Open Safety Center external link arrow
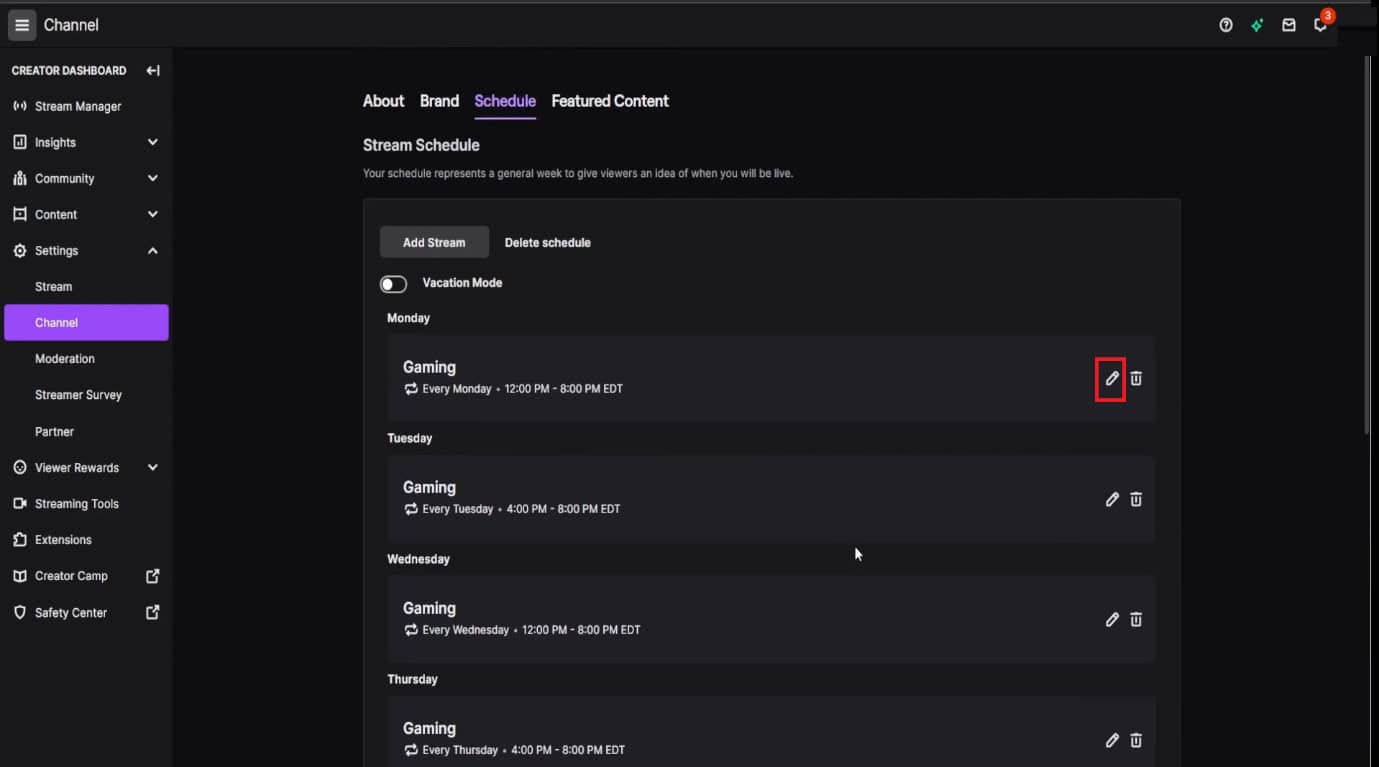The height and width of the screenshot is (767, 1379). tap(153, 612)
